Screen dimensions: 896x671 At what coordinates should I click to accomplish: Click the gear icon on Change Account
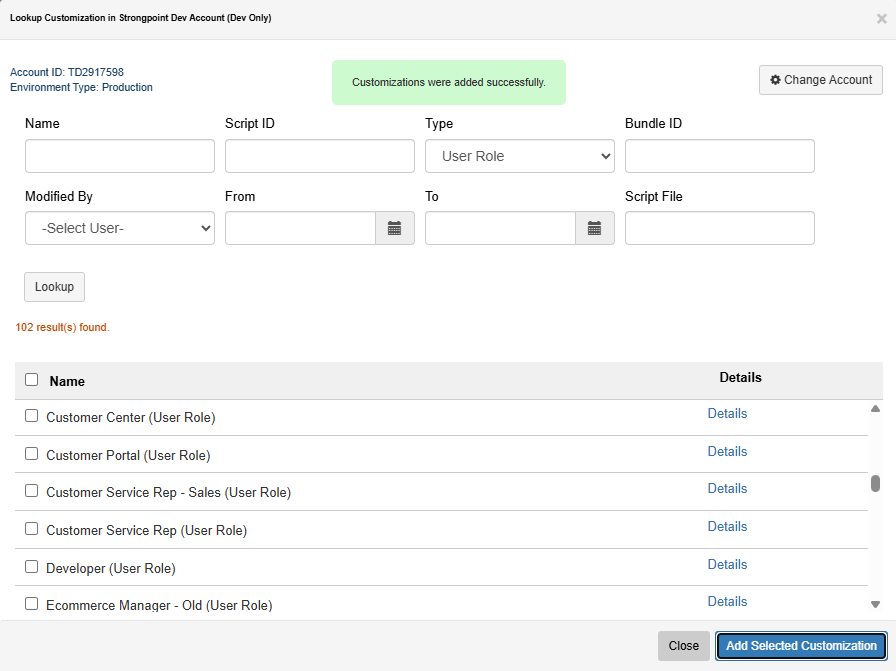coord(774,80)
